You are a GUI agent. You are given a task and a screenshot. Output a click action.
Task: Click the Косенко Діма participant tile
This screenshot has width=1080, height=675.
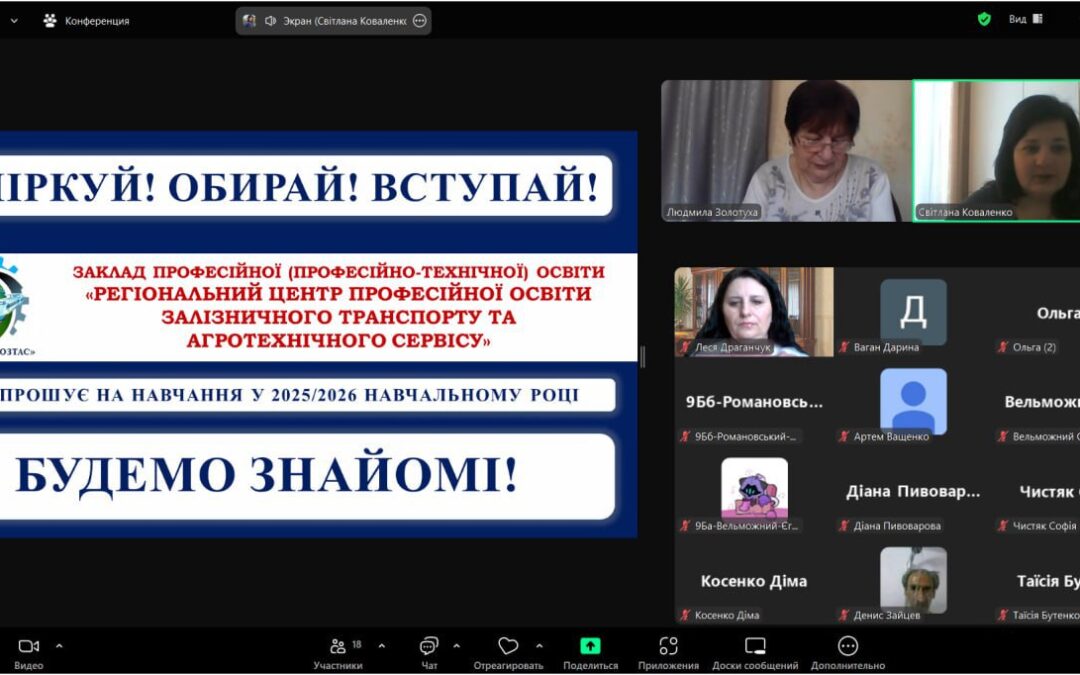[754, 581]
